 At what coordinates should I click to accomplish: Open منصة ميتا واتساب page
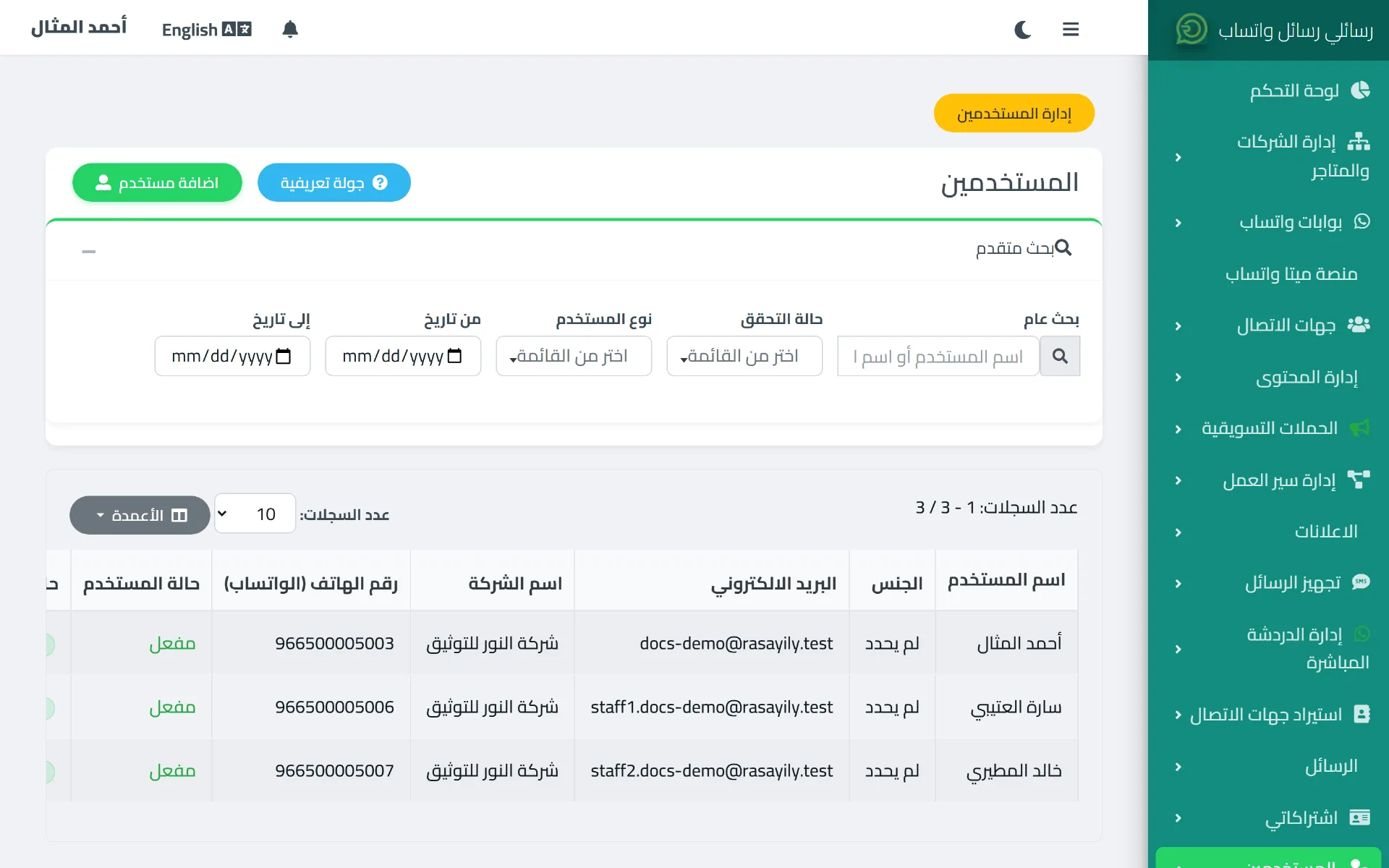click(x=1267, y=273)
